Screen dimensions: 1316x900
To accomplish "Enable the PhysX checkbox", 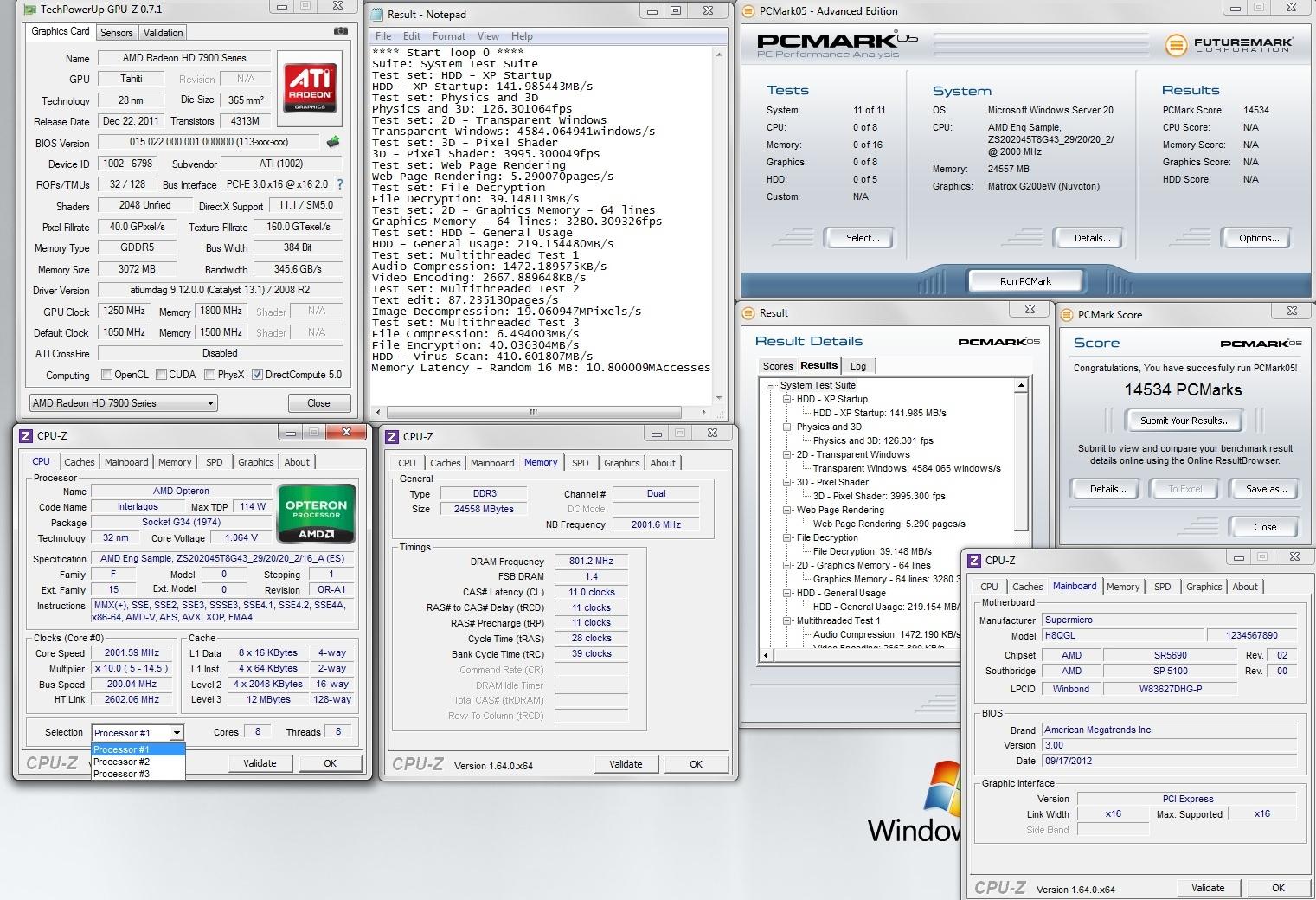I will 209,375.
